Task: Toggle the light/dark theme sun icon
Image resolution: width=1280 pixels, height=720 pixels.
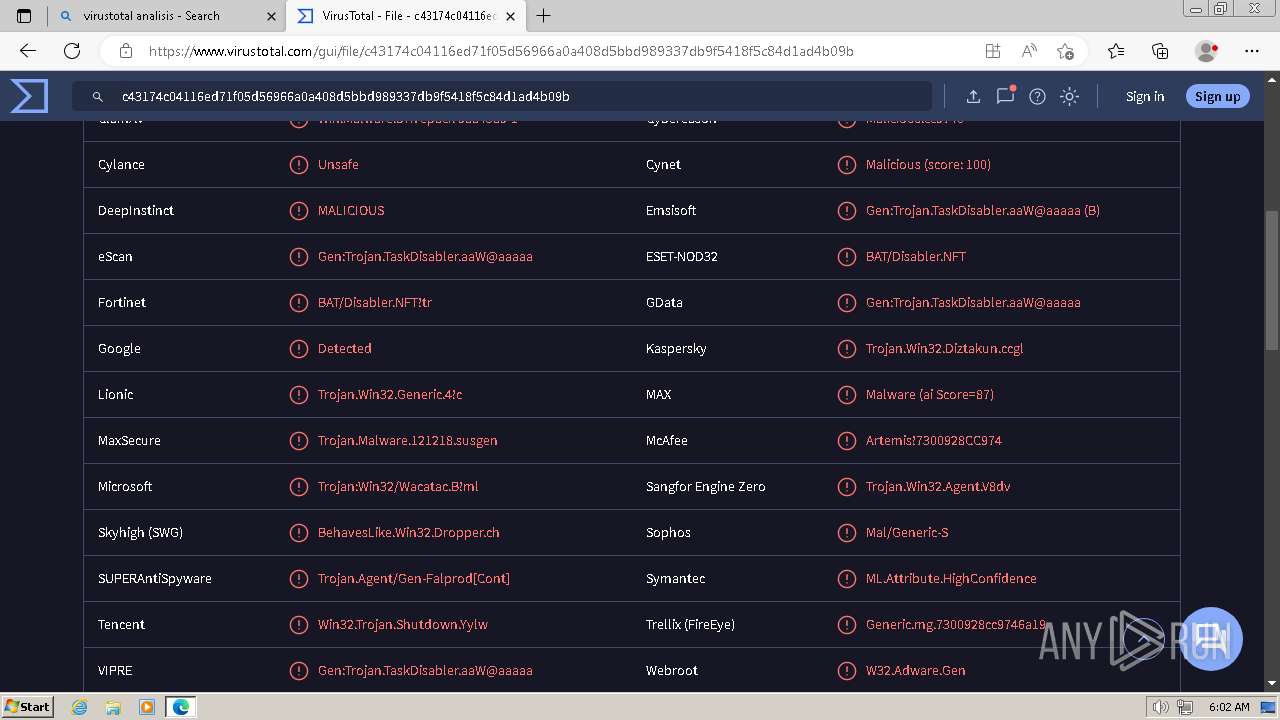Action: pyautogui.click(x=1069, y=96)
